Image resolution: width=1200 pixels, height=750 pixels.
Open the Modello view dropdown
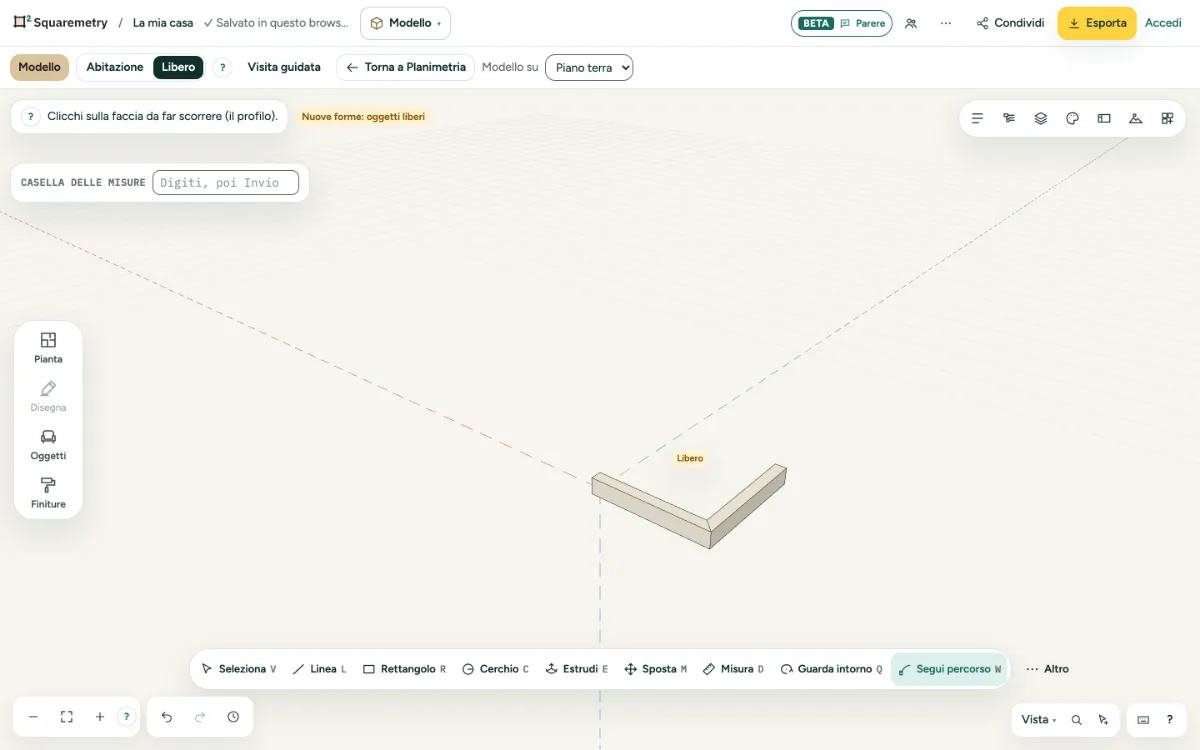pyautogui.click(x=405, y=23)
